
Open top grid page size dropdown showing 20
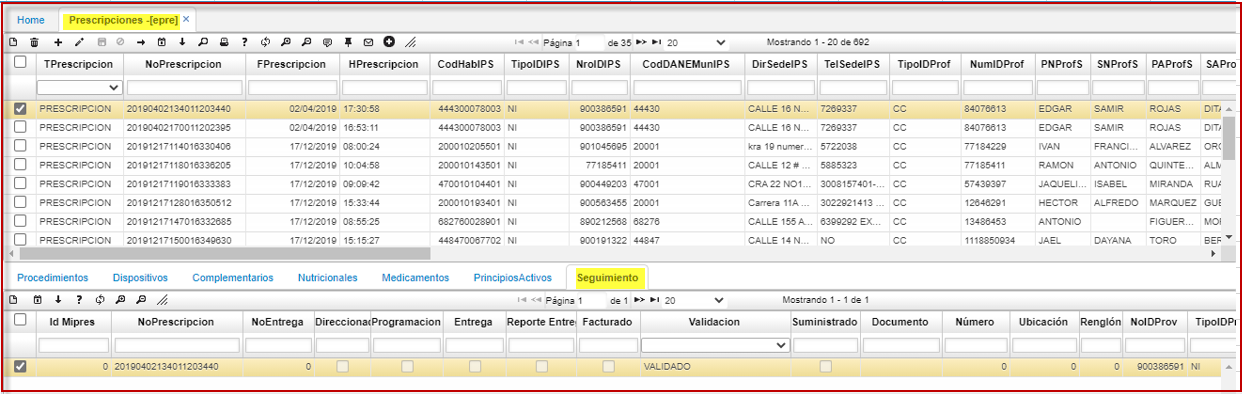pos(697,43)
